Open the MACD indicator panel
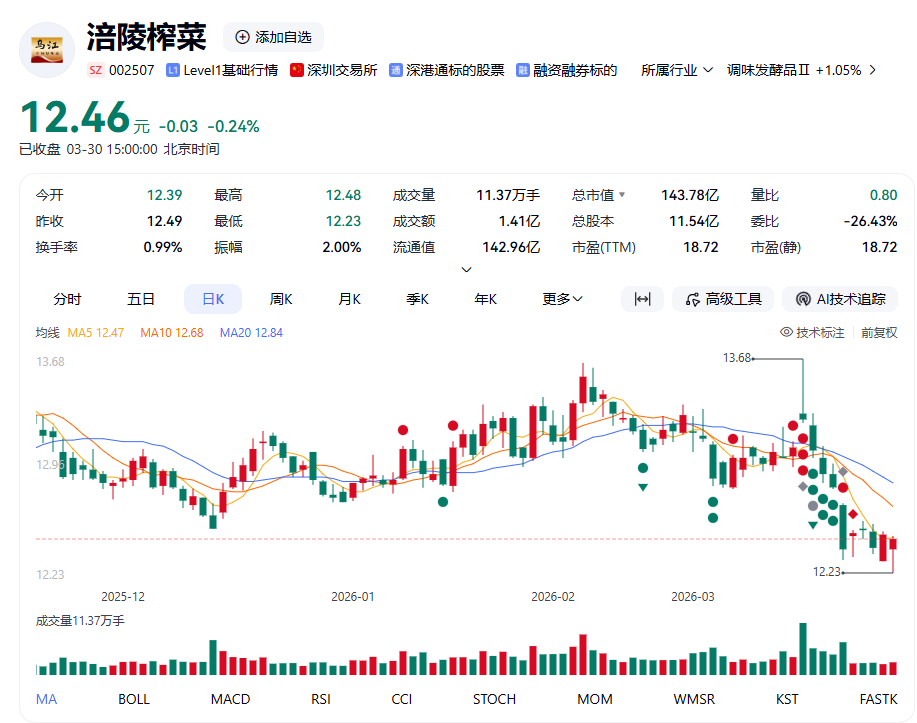 (x=230, y=699)
